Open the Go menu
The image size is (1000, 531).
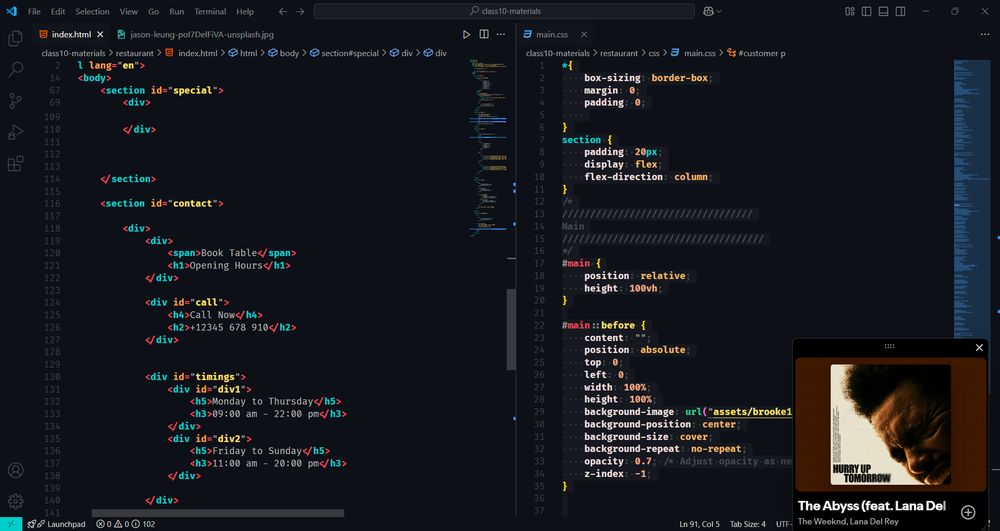154,11
